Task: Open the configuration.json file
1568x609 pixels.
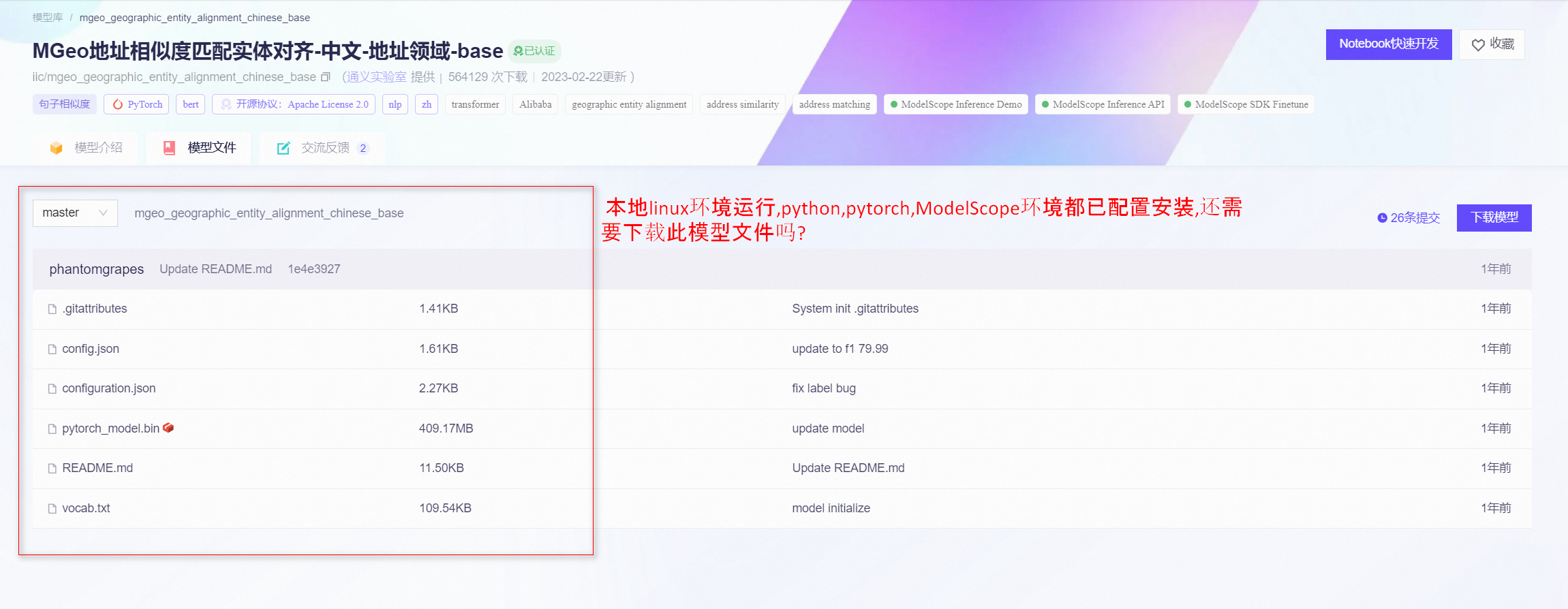Action: click(x=109, y=389)
